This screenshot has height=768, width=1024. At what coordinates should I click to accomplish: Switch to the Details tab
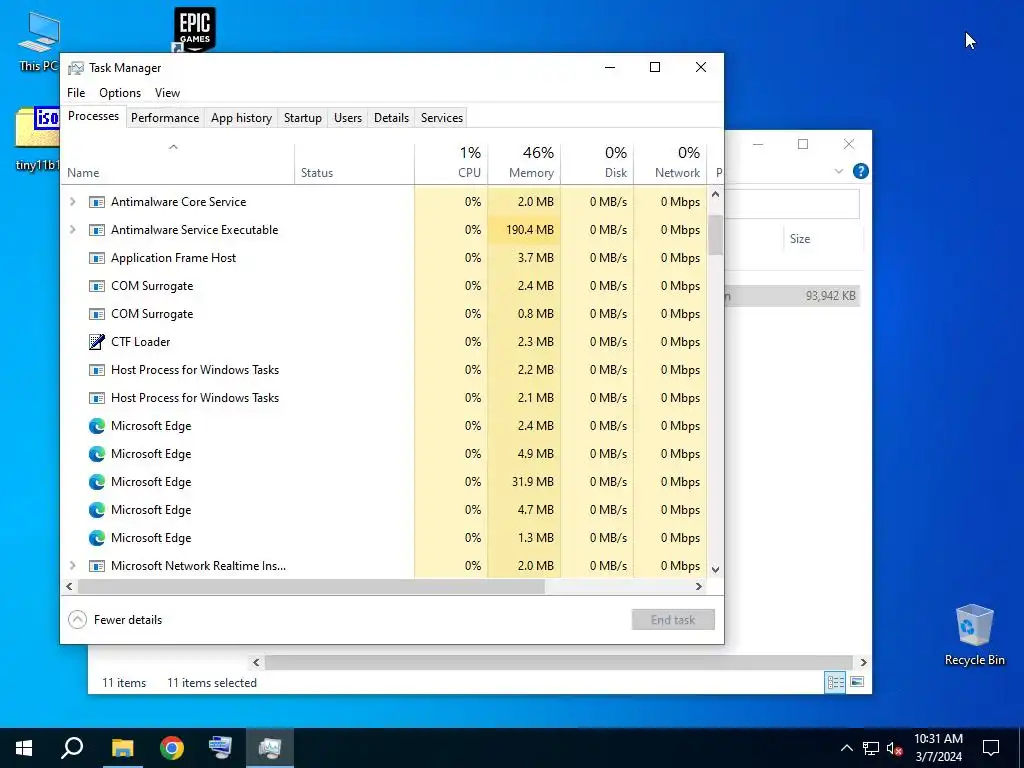pos(391,118)
